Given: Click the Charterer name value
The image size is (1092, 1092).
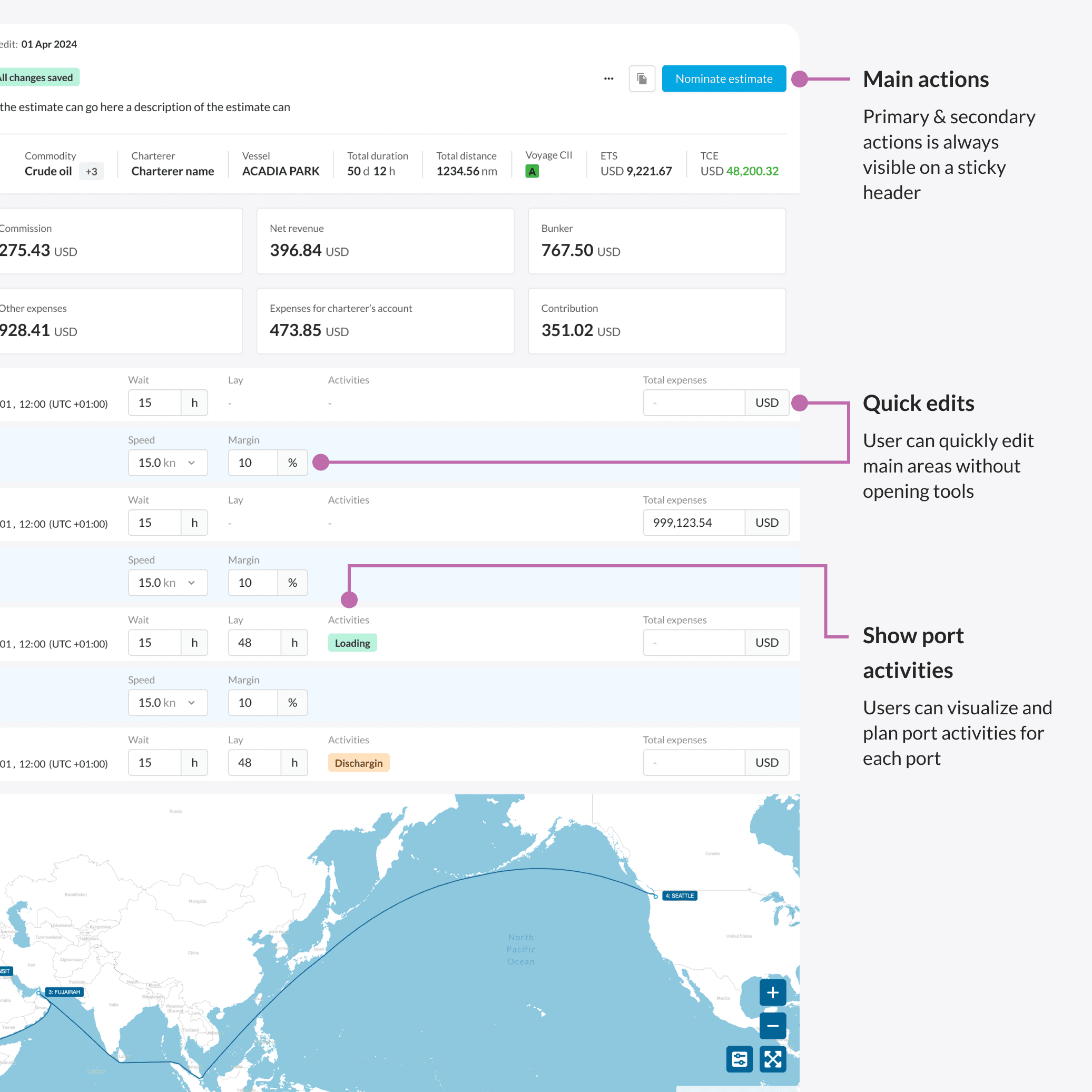Looking at the screenshot, I should (172, 171).
